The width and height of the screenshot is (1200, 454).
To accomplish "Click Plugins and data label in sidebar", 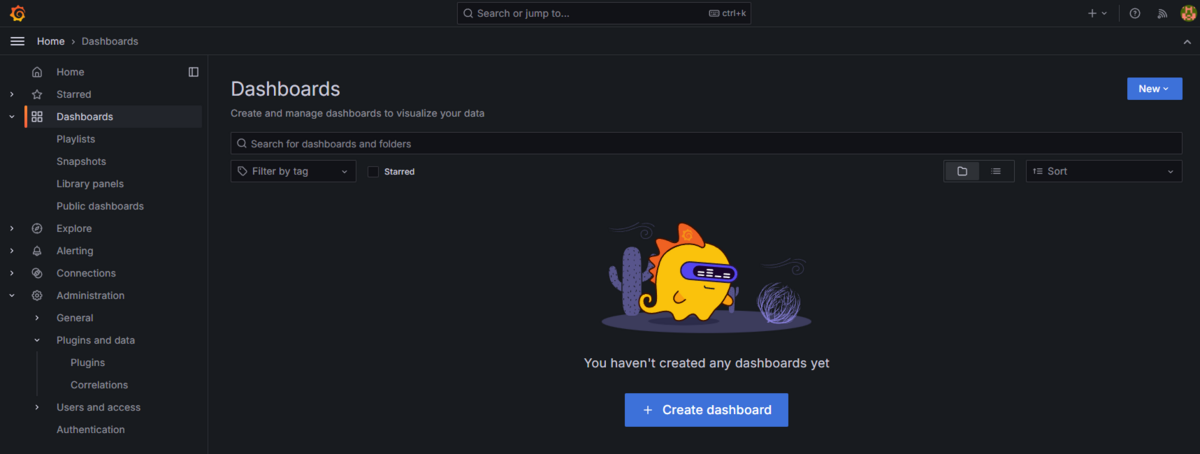I will pyautogui.click(x=95, y=340).
